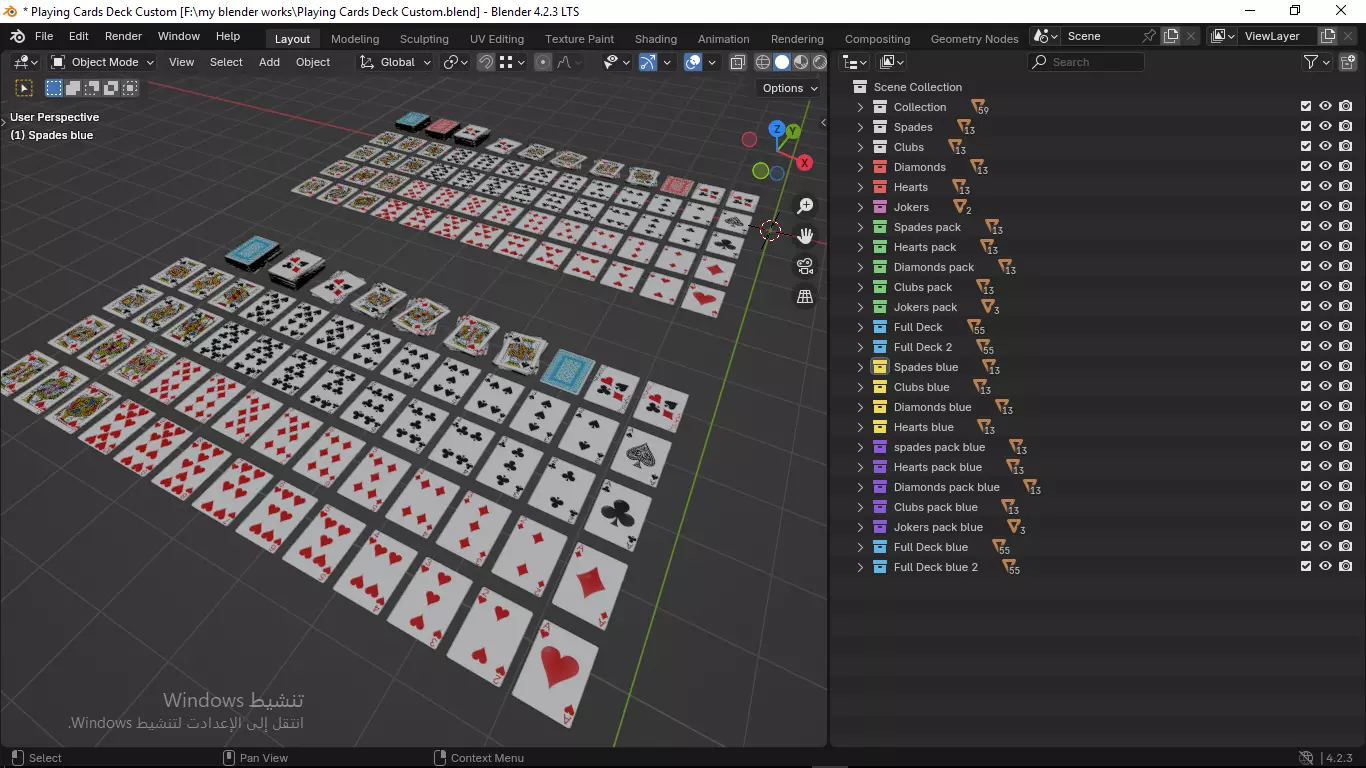The height and width of the screenshot is (768, 1366).
Task: Toggle proportional editing icon
Action: (x=543, y=62)
